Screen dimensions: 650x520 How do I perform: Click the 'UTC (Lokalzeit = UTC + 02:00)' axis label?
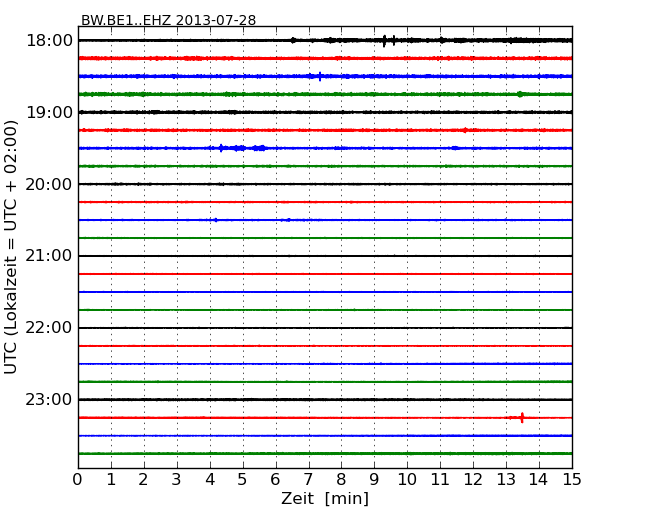[x=11, y=247]
